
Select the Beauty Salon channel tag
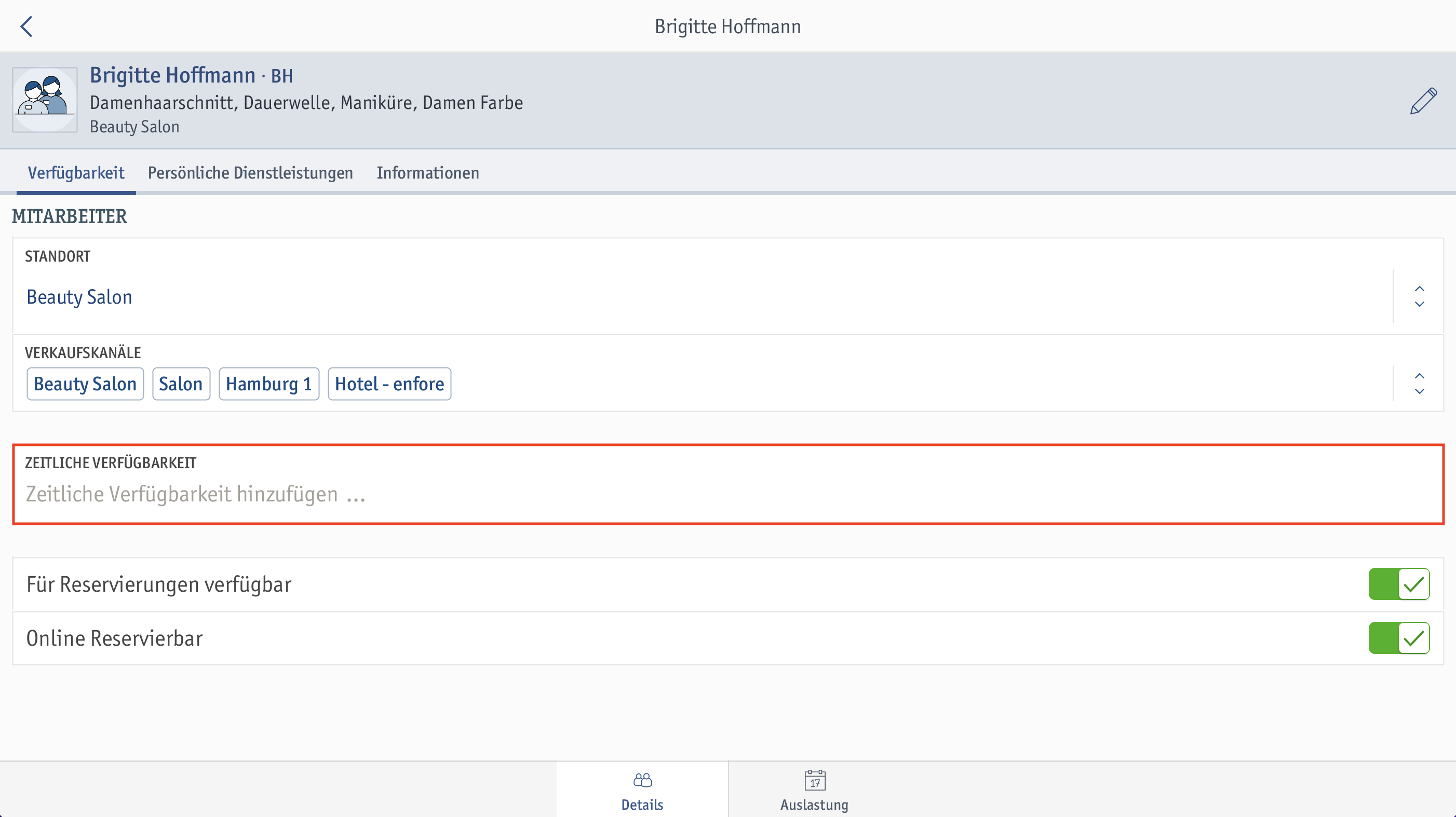(x=85, y=384)
